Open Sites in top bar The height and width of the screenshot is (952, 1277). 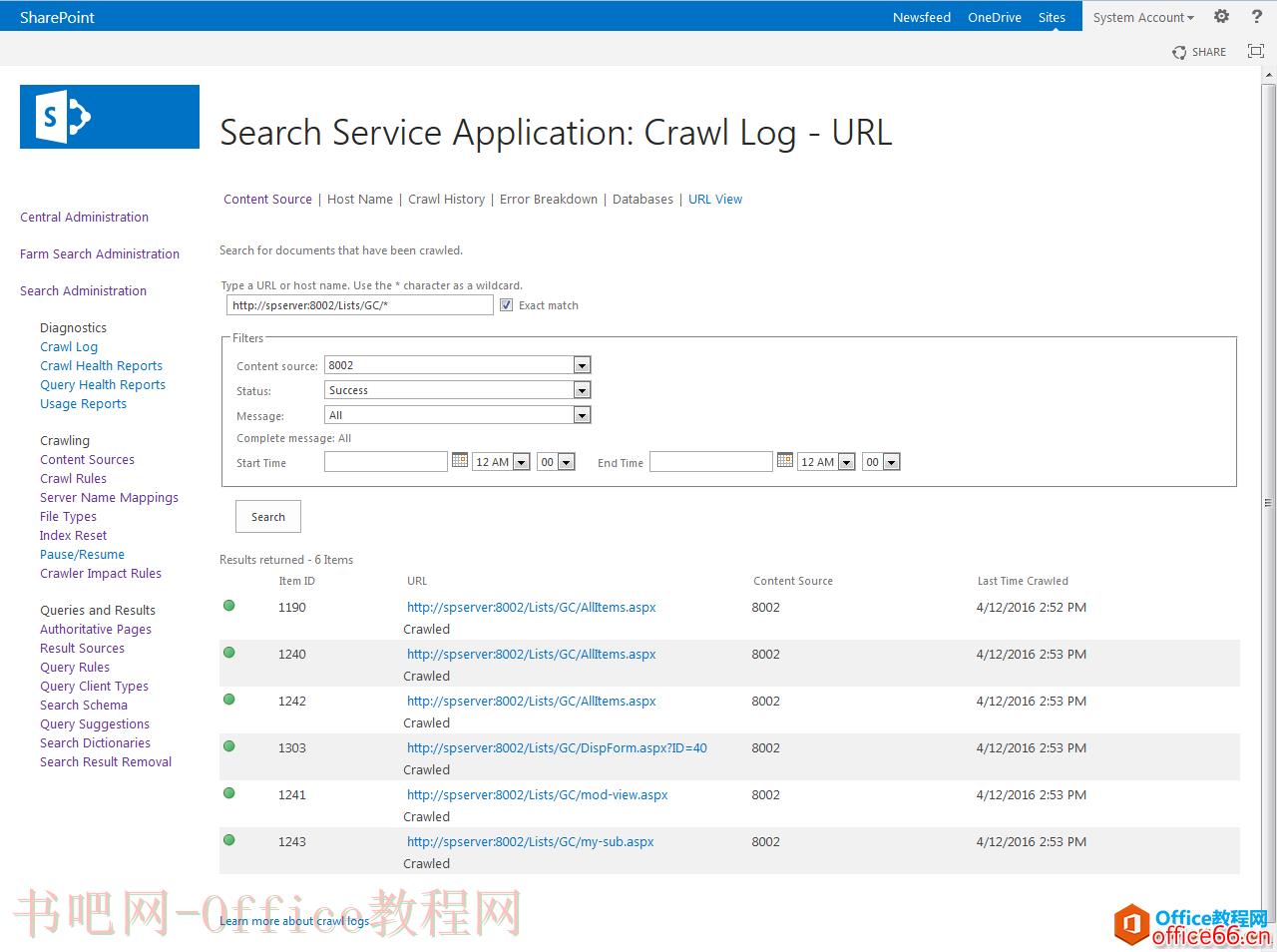pyautogui.click(x=1052, y=17)
